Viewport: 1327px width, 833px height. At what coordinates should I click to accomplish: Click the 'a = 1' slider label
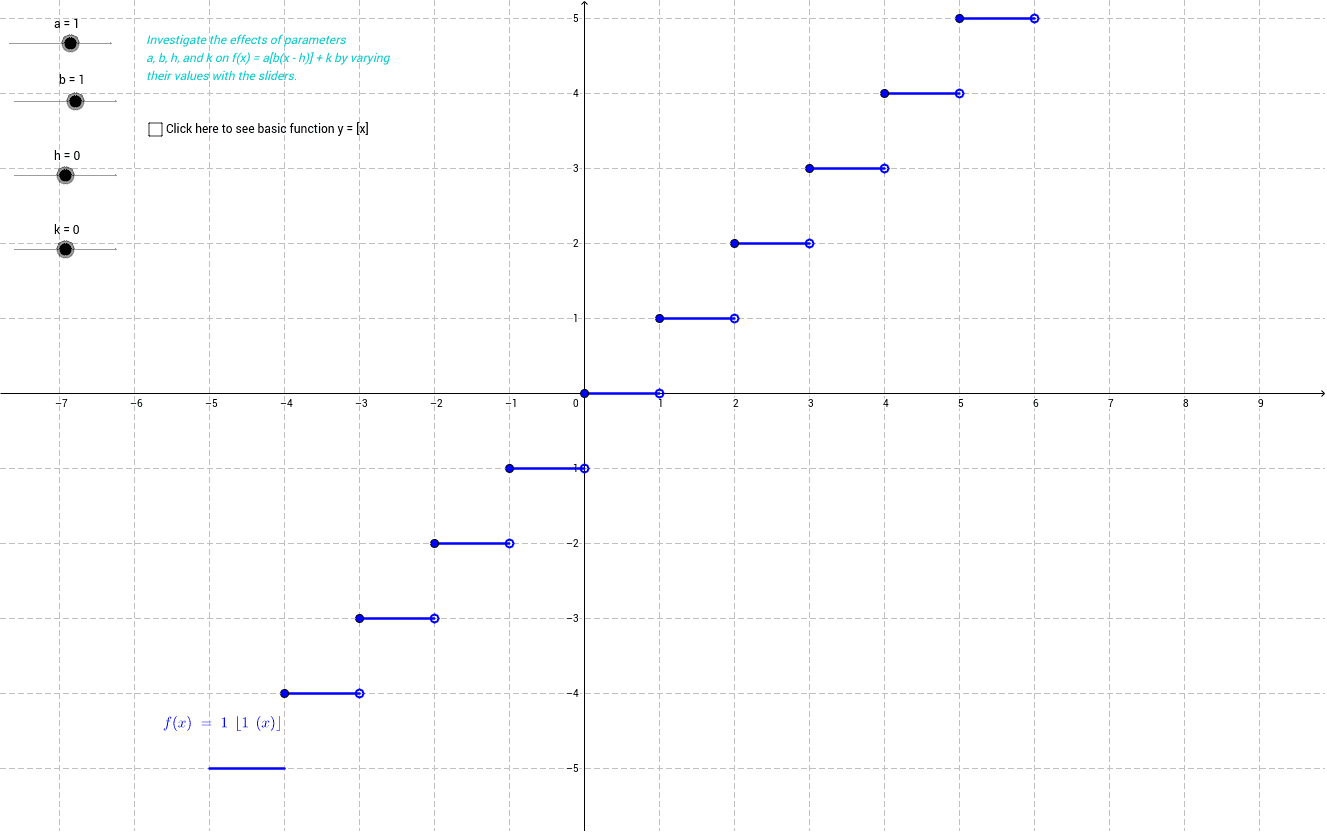pos(67,23)
